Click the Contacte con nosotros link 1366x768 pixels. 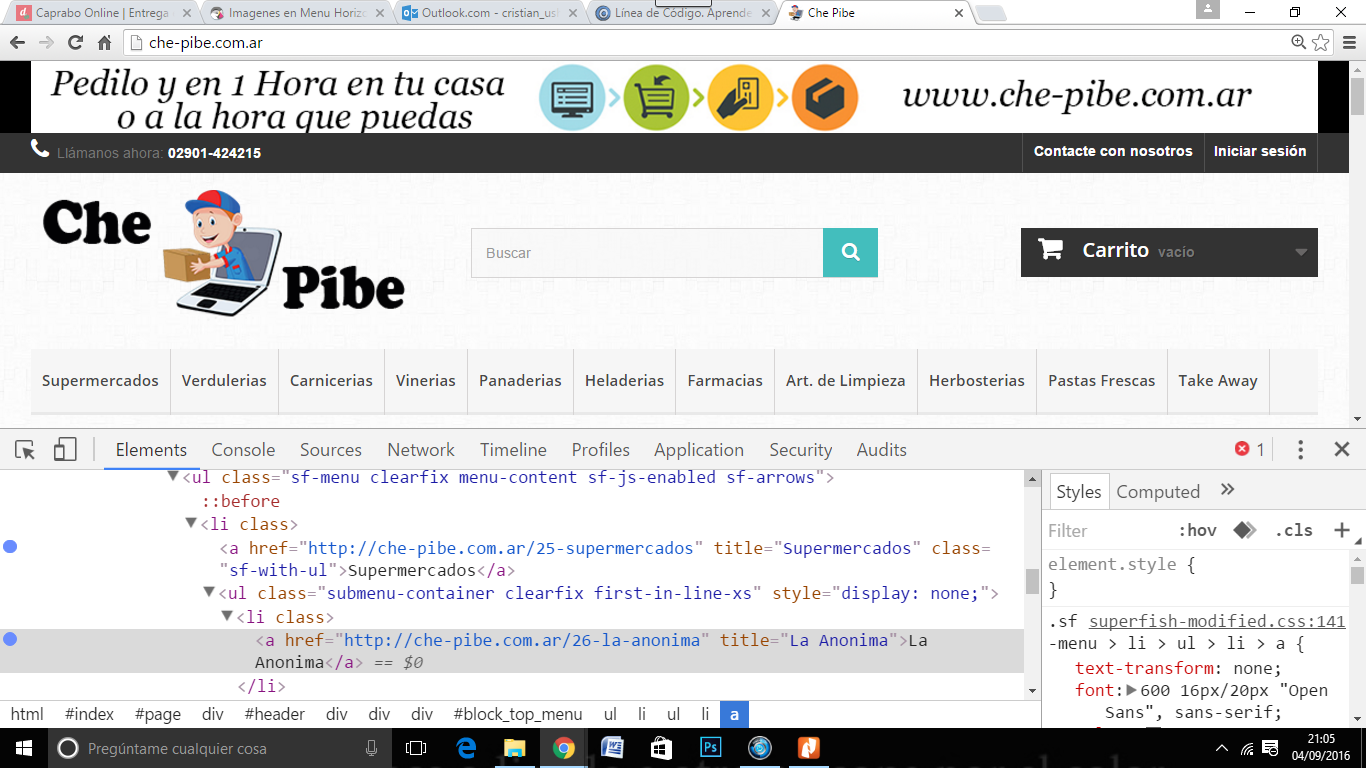(1113, 151)
